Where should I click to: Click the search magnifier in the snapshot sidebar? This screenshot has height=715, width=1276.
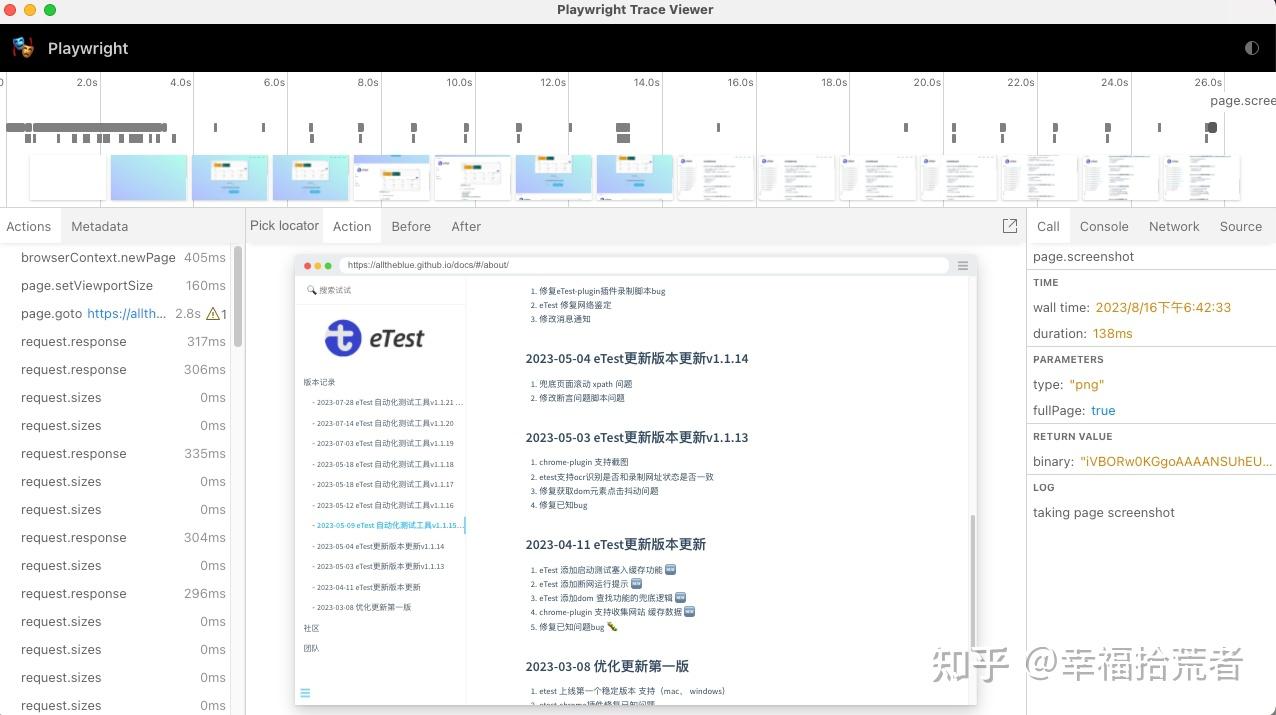pyautogui.click(x=311, y=290)
